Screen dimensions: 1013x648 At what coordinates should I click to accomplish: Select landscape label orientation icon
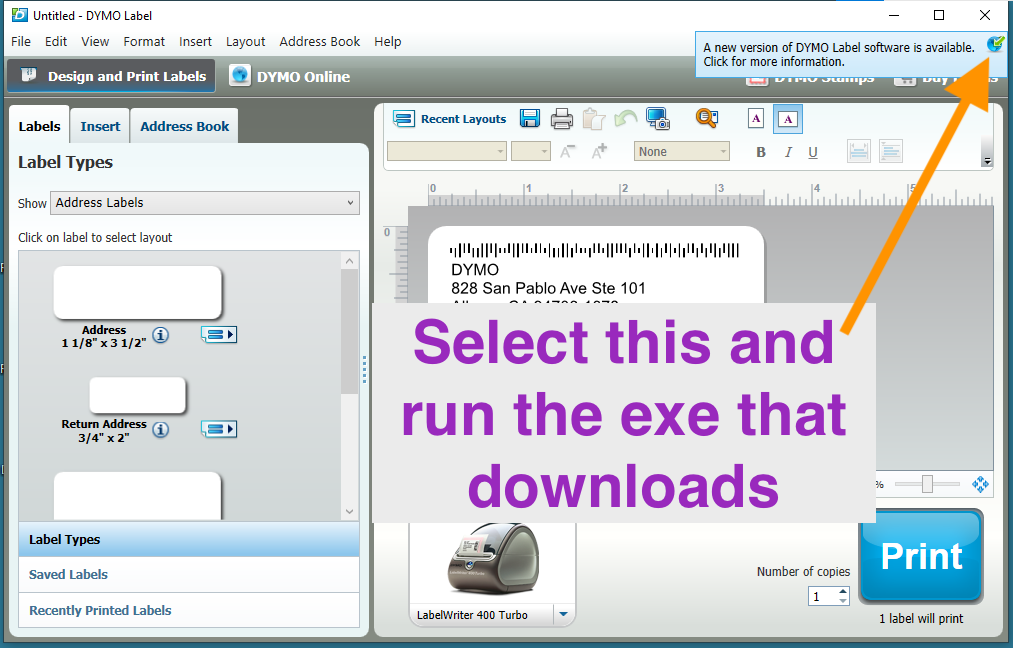[x=788, y=119]
